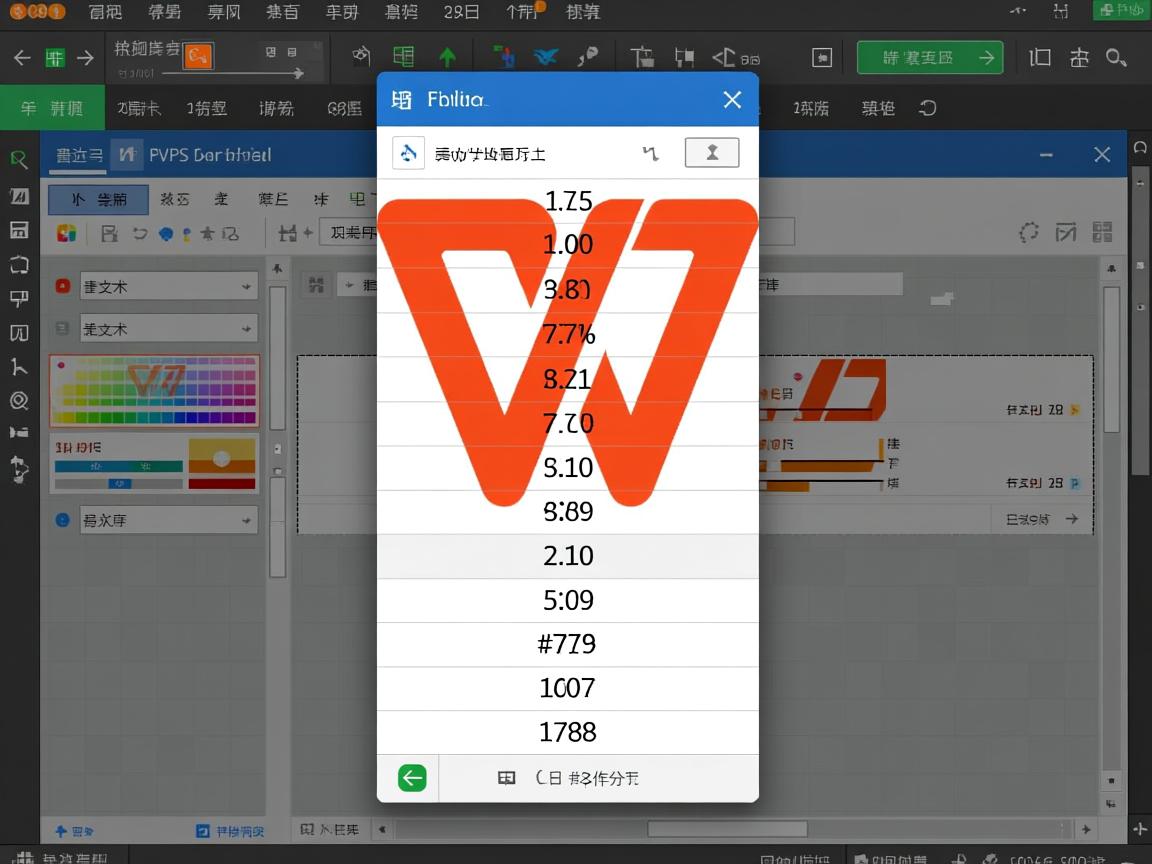
Task: Click the grid layout icon in the top right corner
Action: click(1103, 232)
